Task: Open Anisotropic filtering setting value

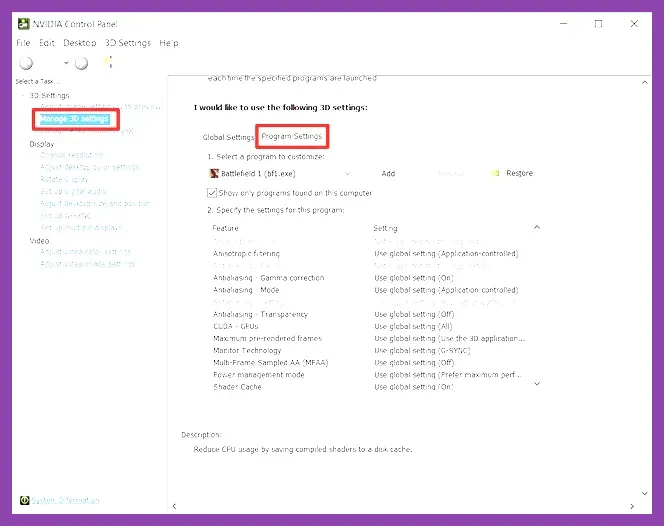Action: (x=446, y=254)
